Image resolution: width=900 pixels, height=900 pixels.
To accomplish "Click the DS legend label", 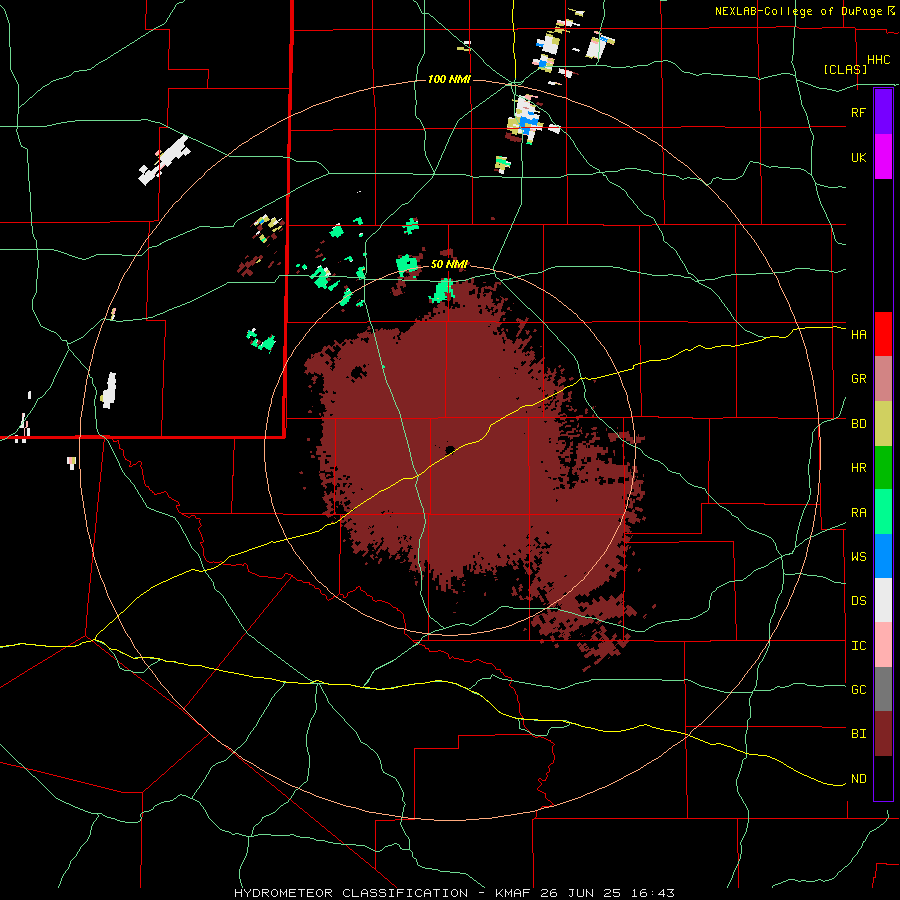I will pos(858,601).
